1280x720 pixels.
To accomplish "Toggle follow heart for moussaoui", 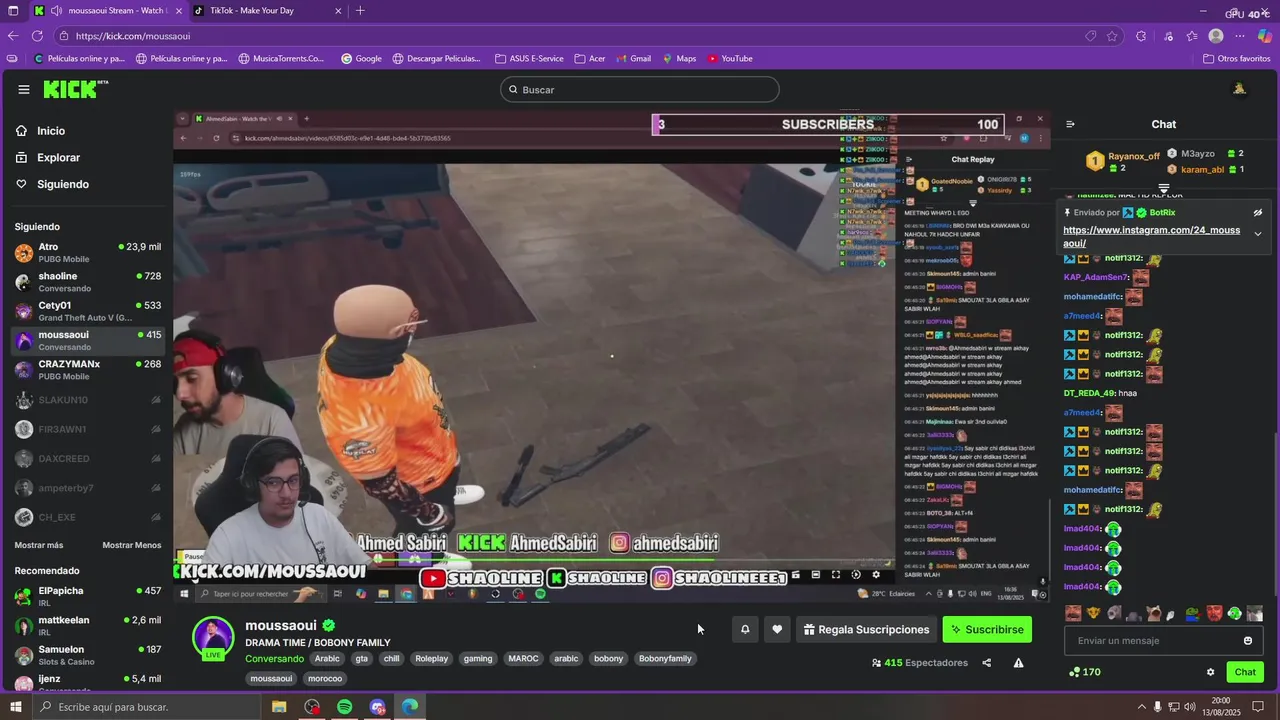I will pos(777,629).
